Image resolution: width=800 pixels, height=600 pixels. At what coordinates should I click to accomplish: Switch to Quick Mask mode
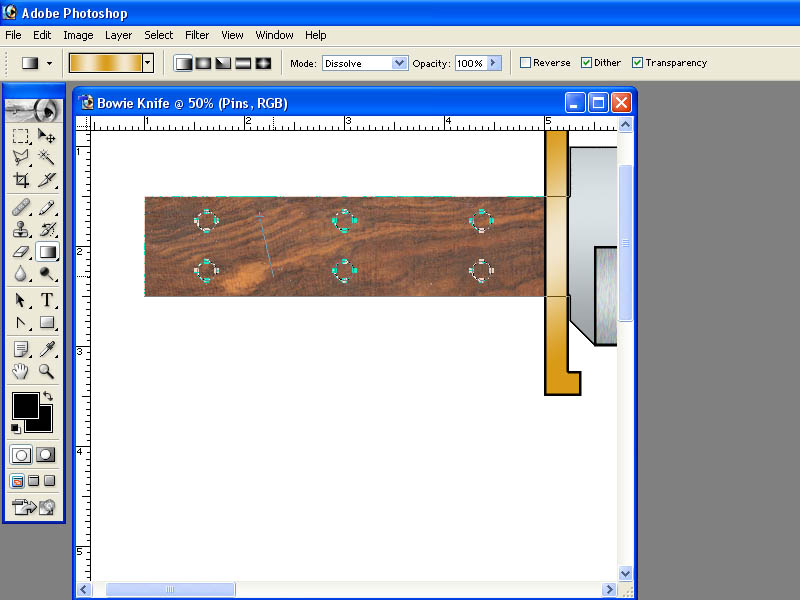coord(45,455)
